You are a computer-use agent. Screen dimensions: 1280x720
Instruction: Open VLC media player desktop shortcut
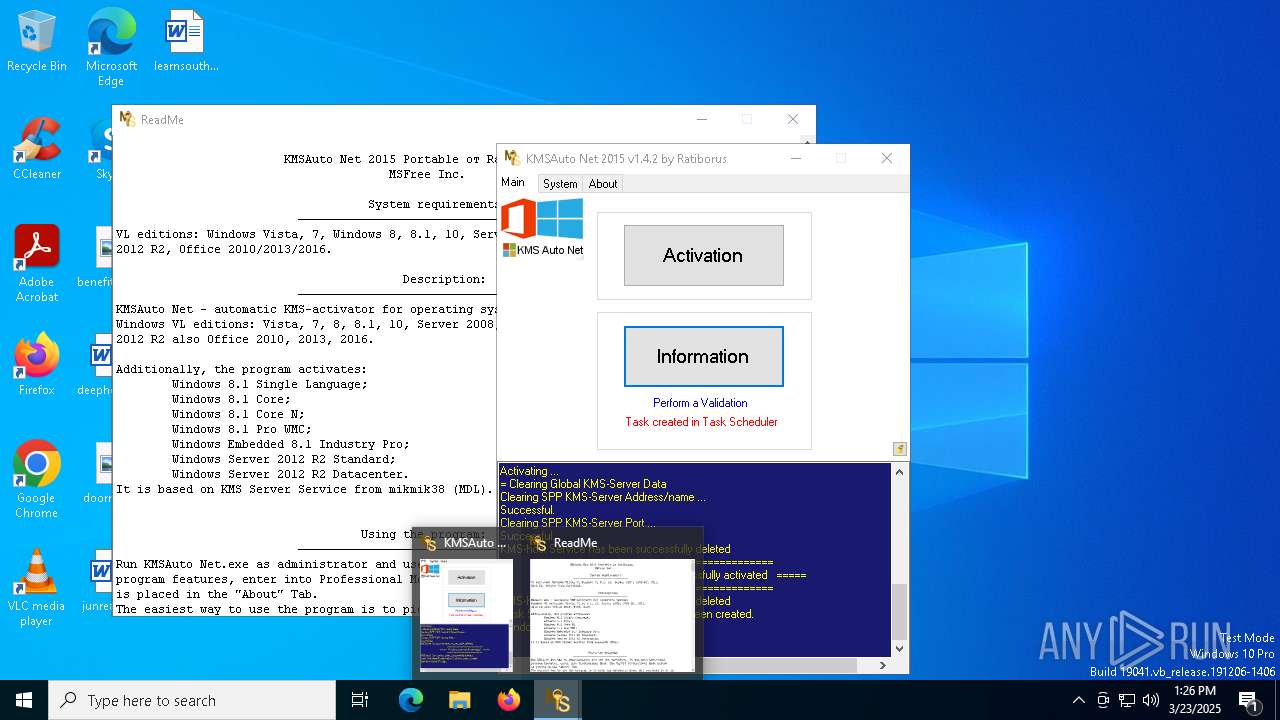[x=37, y=588]
